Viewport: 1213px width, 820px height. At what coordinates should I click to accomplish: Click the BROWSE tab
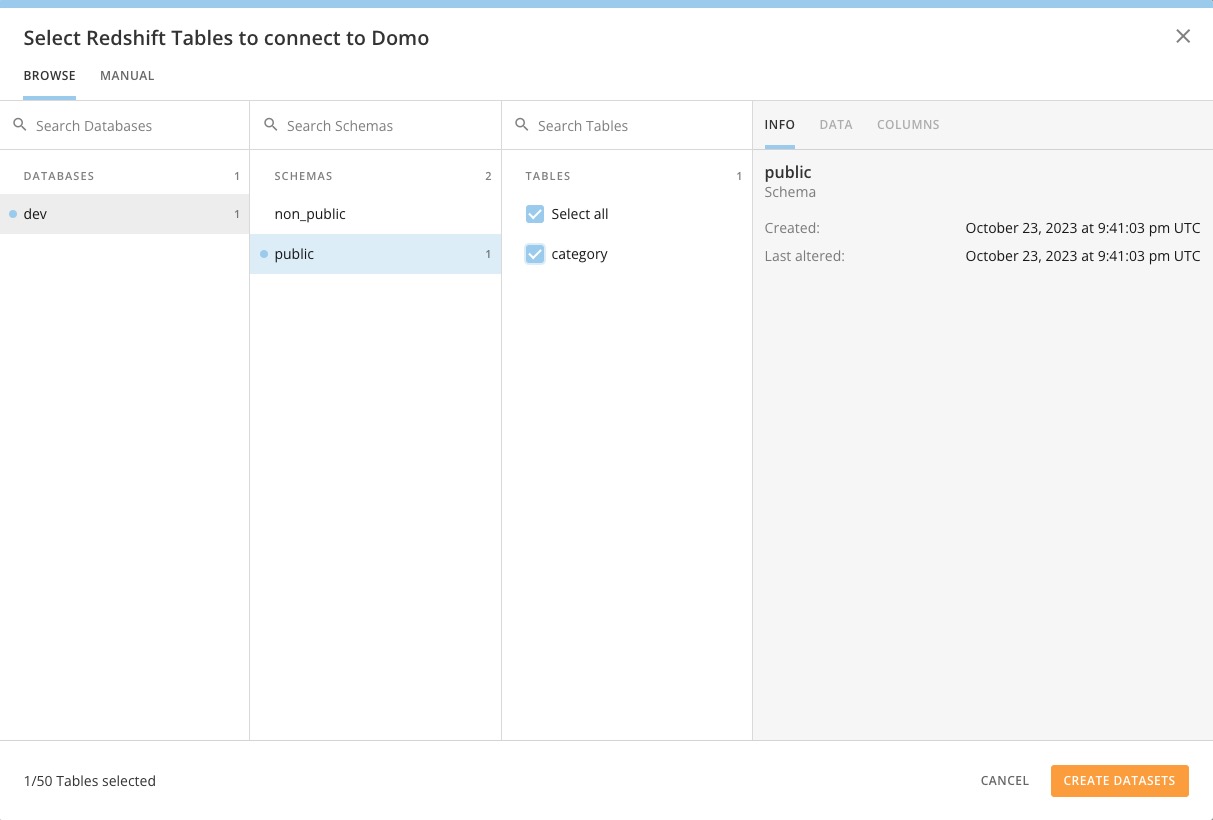point(49,75)
